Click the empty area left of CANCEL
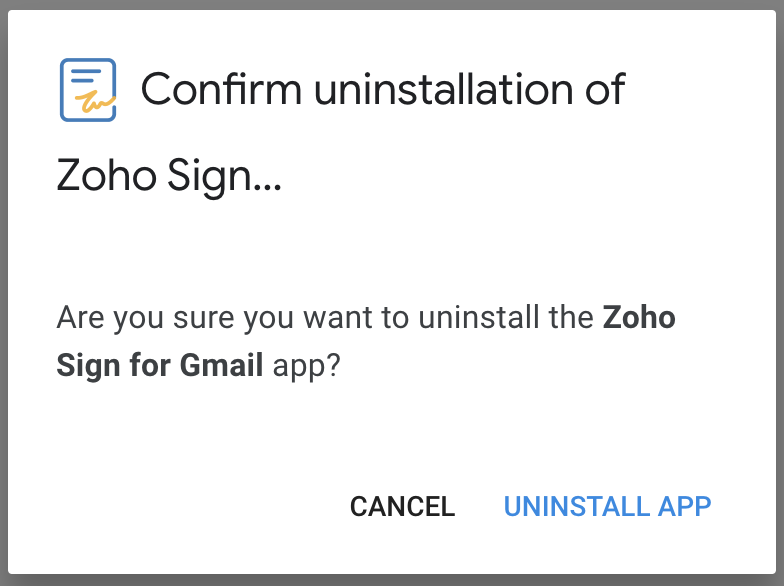 point(180,506)
